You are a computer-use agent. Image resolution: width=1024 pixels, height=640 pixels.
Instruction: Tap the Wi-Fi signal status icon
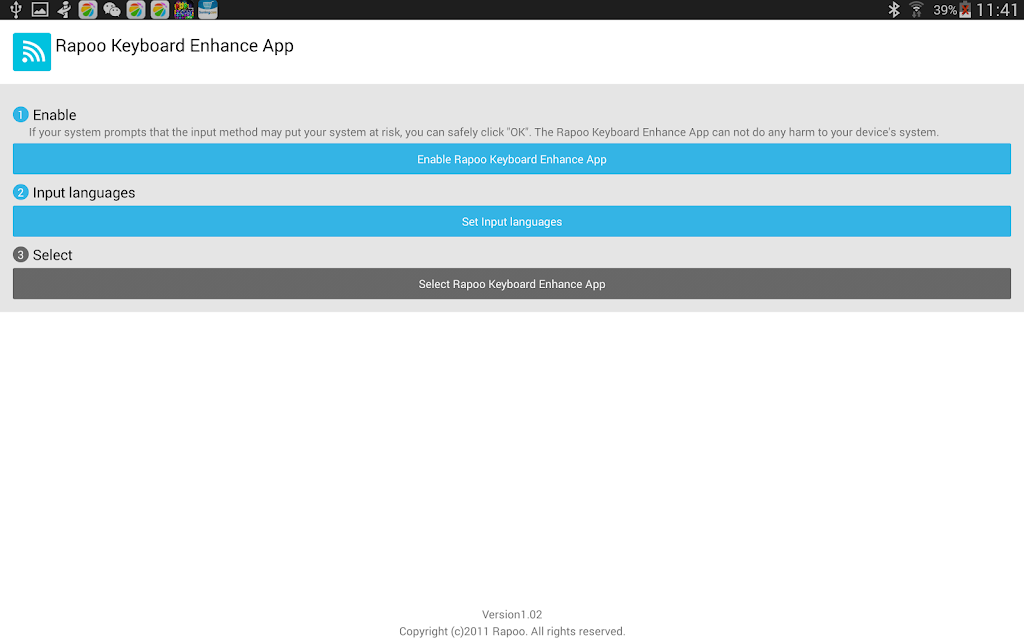[x=916, y=9]
